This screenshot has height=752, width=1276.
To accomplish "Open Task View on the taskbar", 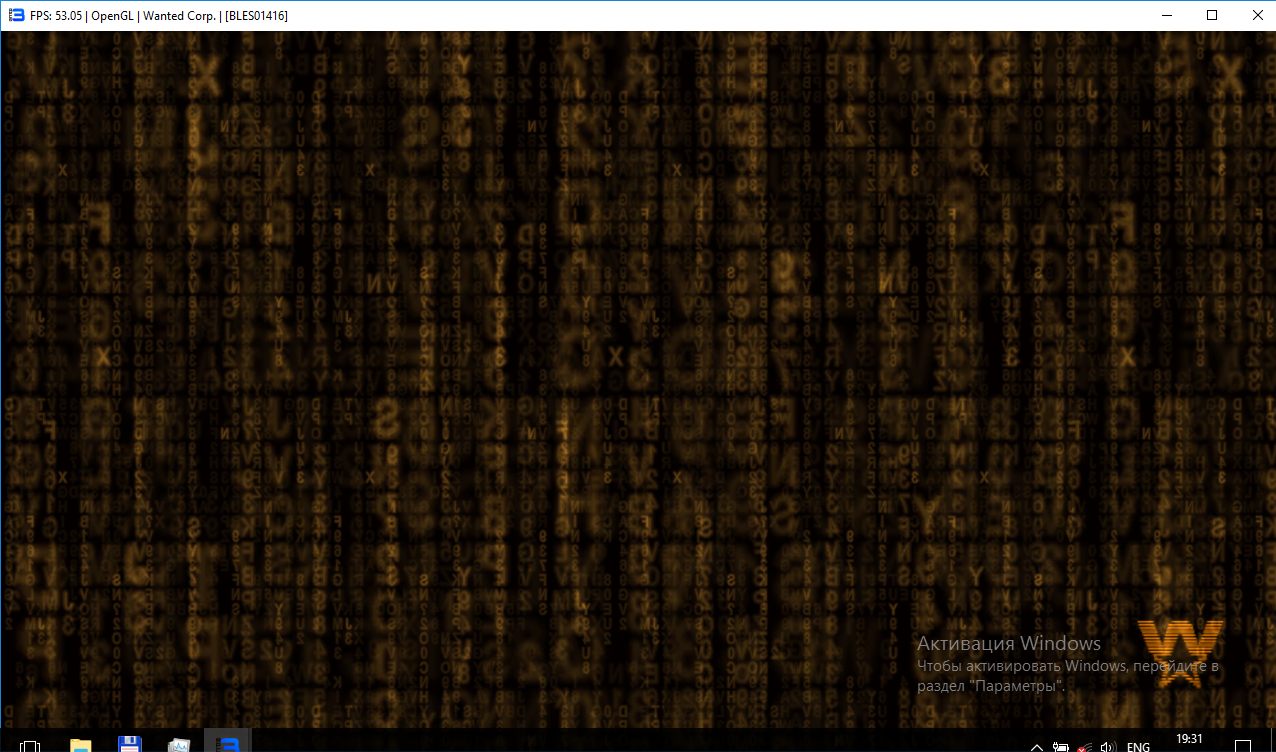I will point(30,745).
